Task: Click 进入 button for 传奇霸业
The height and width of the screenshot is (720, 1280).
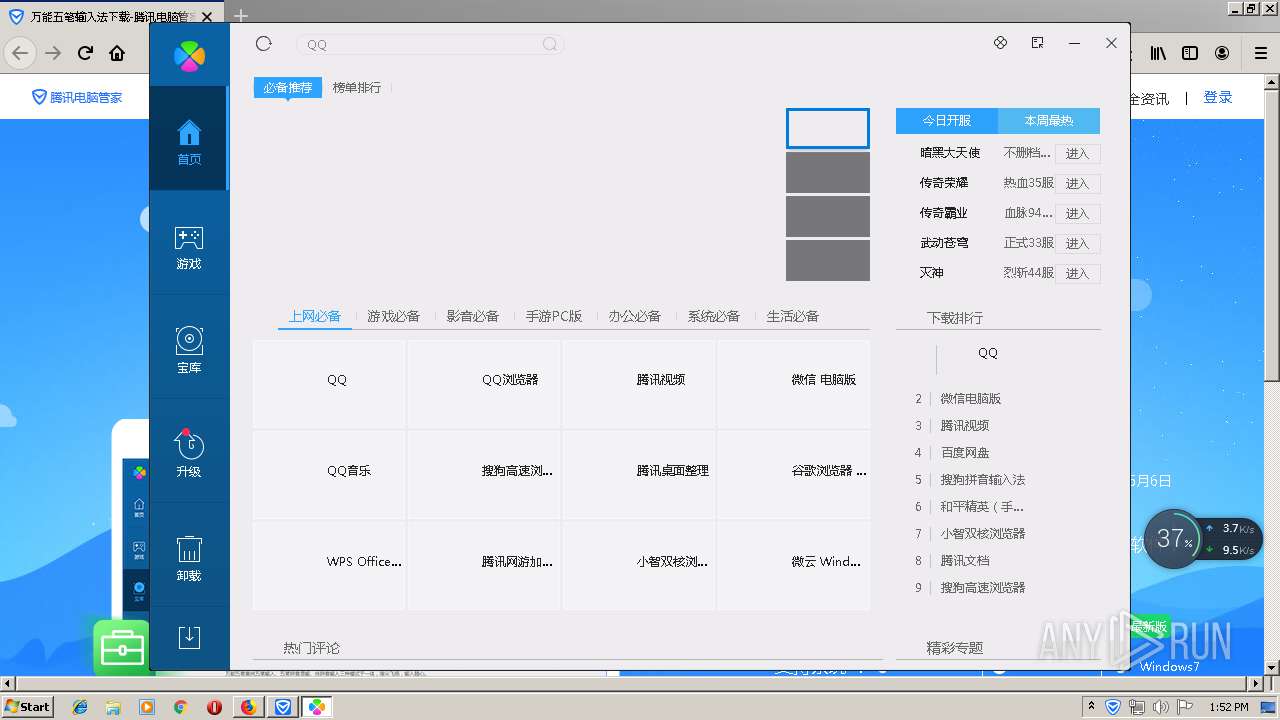Action: (1077, 214)
